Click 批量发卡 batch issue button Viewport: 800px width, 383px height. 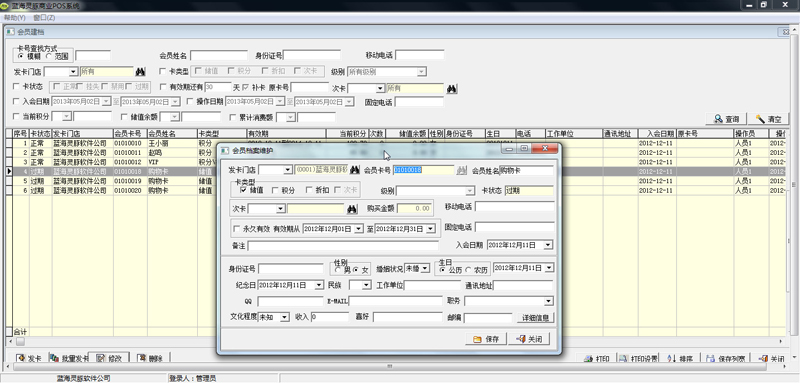(68, 358)
